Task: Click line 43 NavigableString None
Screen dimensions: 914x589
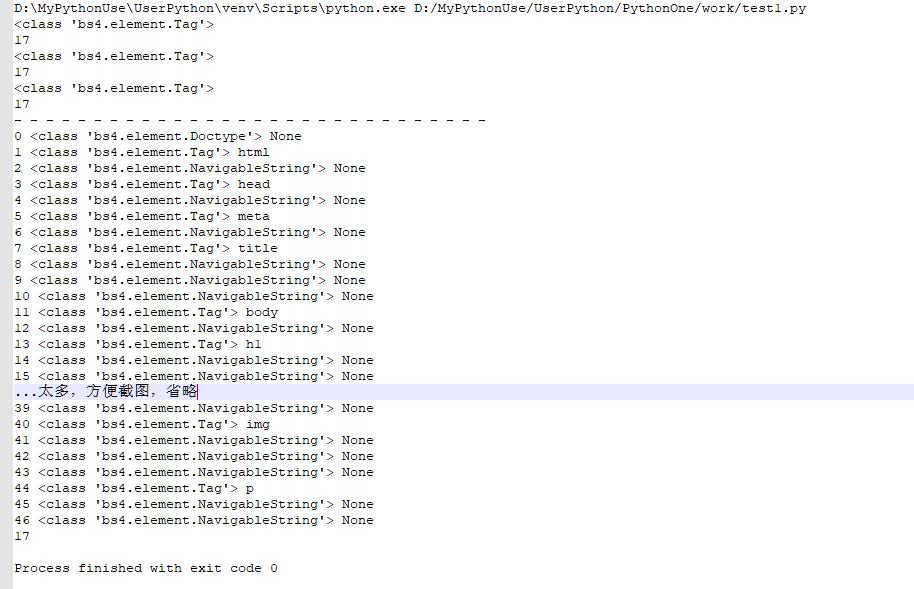Action: (194, 473)
